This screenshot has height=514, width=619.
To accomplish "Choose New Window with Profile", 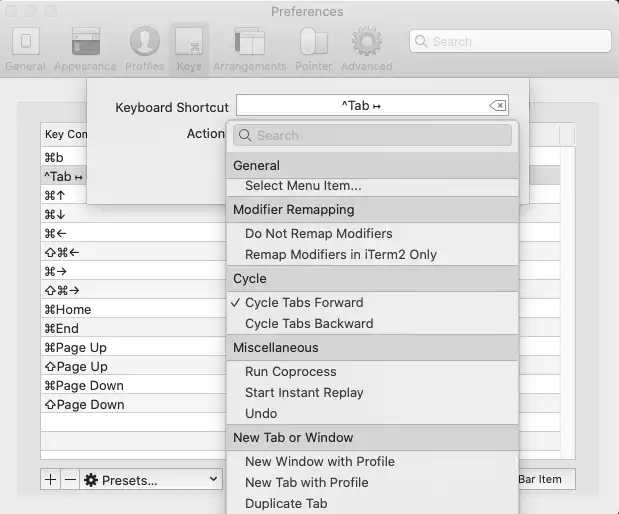I will 372,461.
